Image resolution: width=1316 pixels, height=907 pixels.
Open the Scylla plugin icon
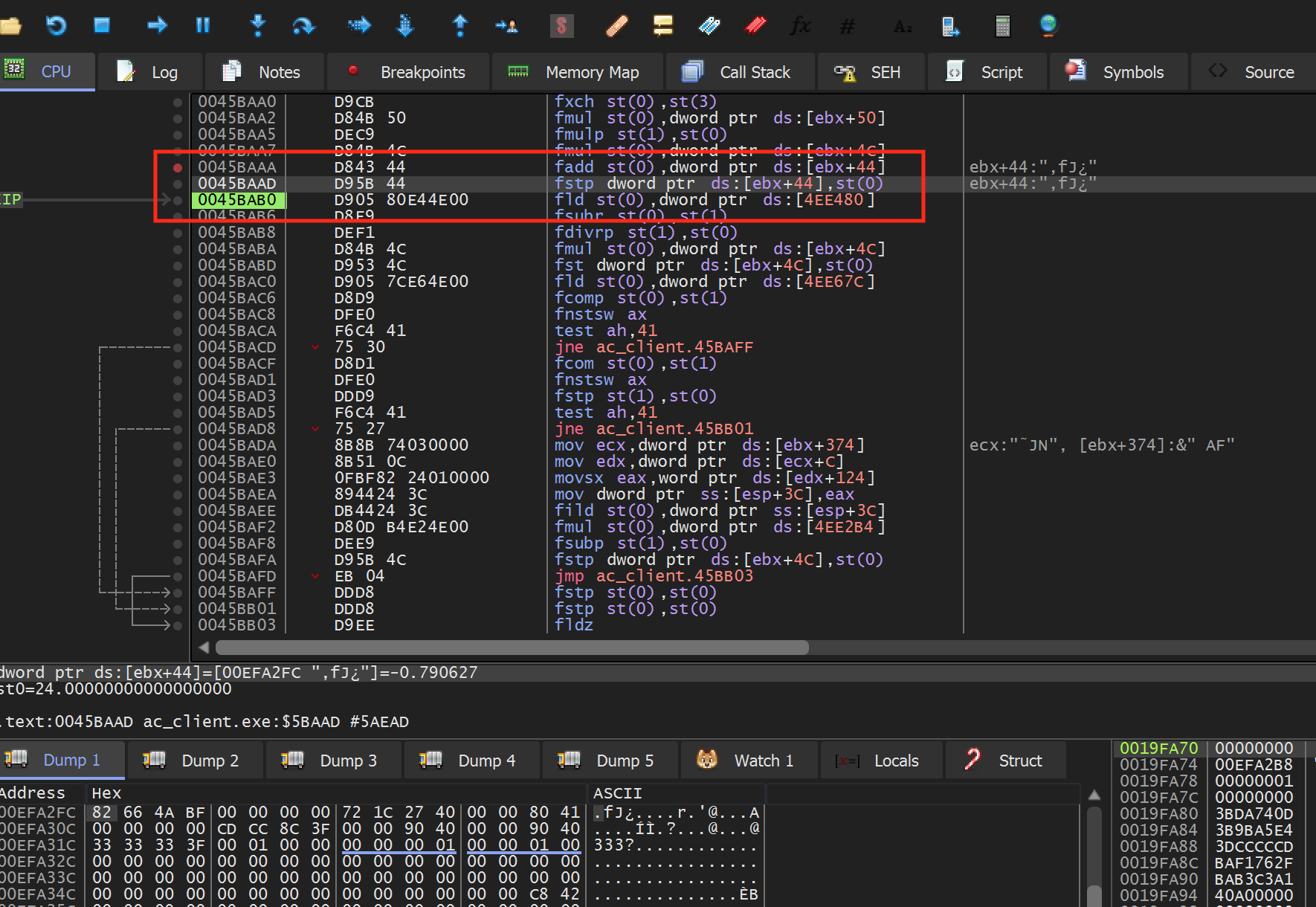pyautogui.click(x=561, y=26)
